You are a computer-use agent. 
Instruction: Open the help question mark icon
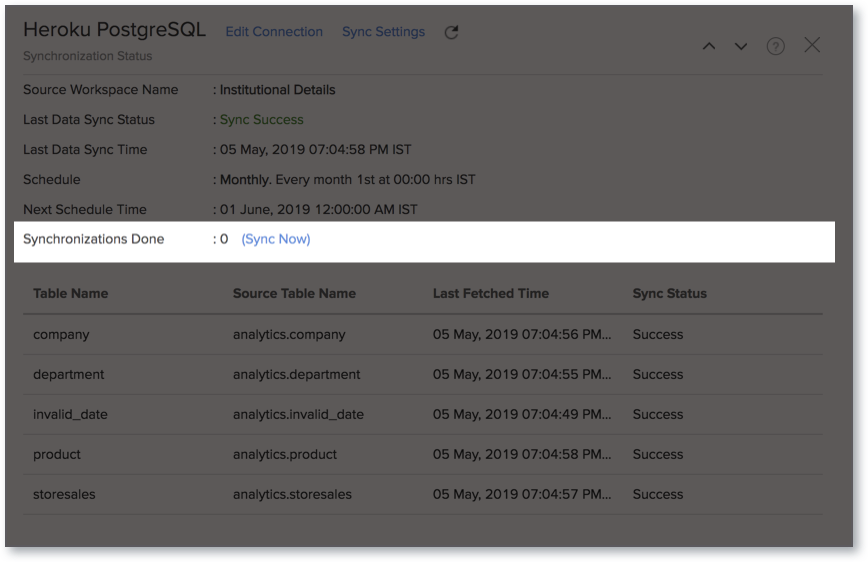pos(776,46)
